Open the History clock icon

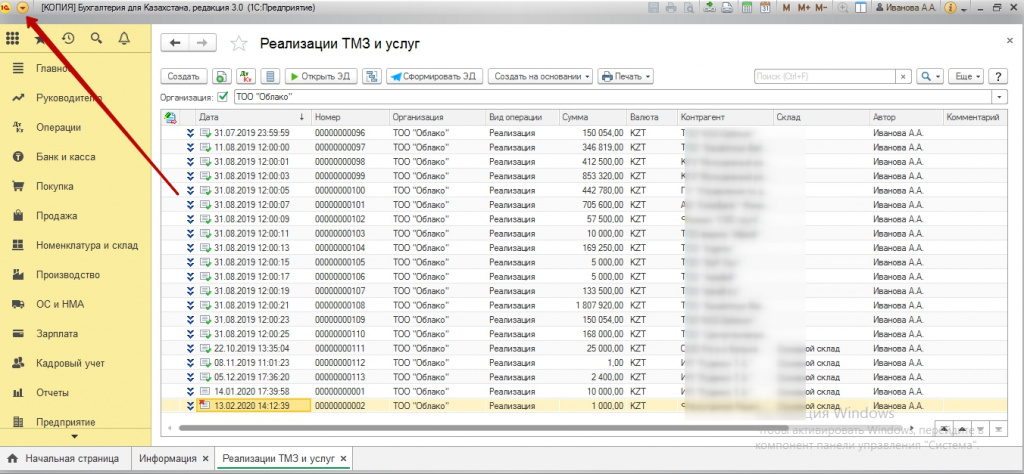(x=68, y=39)
